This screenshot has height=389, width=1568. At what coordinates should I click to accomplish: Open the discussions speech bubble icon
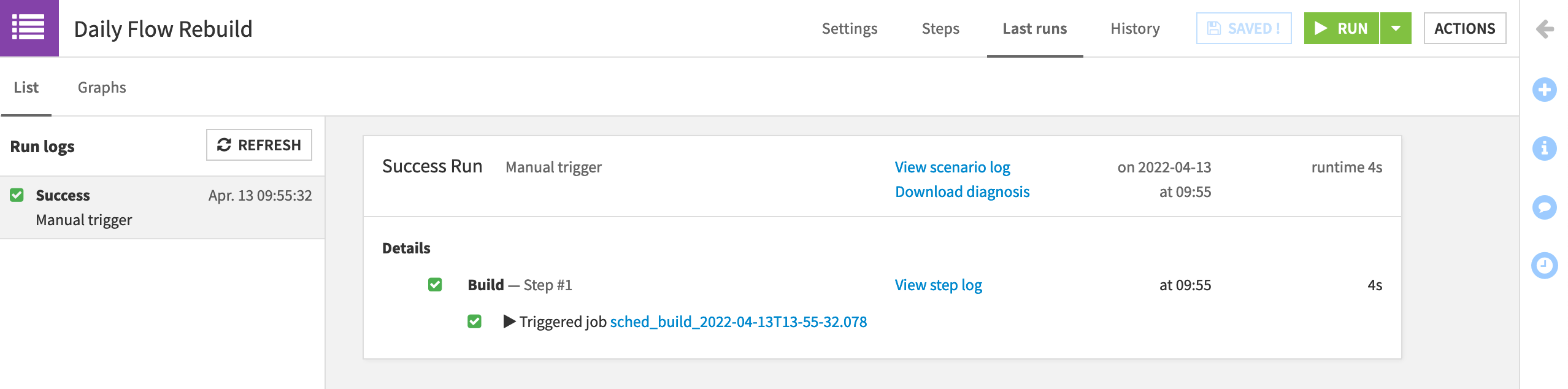pyautogui.click(x=1544, y=207)
